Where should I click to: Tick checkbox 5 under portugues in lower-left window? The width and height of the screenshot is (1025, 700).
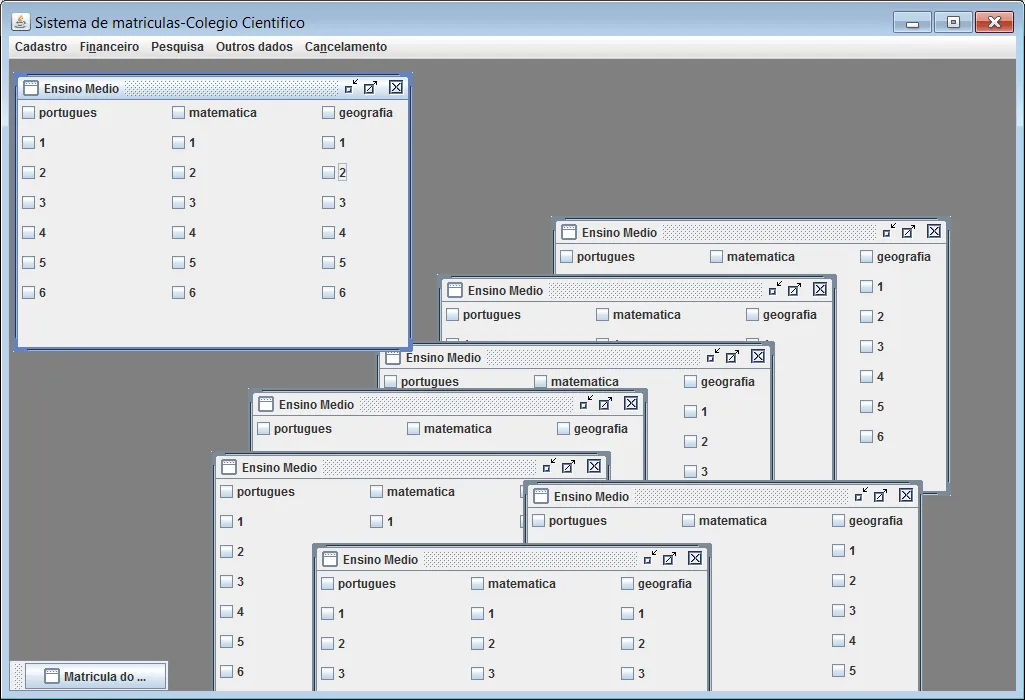point(232,642)
